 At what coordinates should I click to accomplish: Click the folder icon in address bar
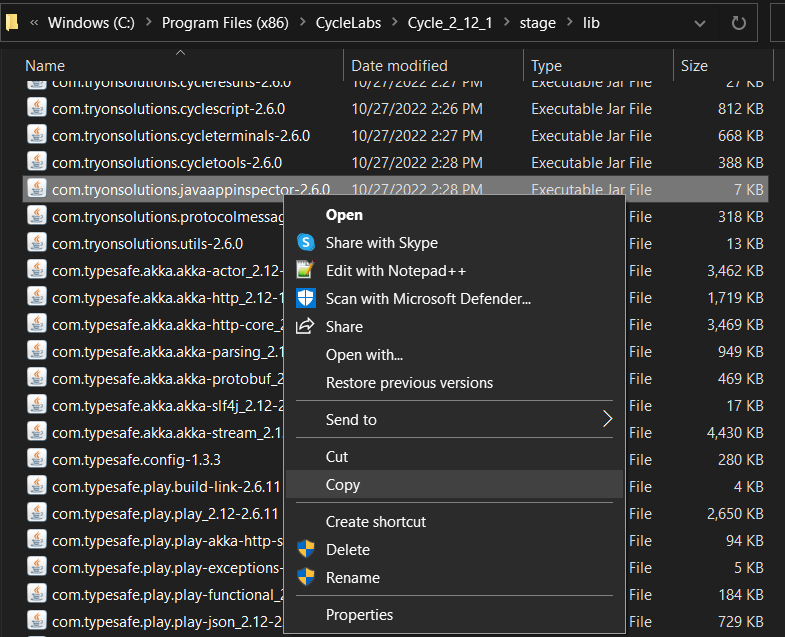click(12, 22)
